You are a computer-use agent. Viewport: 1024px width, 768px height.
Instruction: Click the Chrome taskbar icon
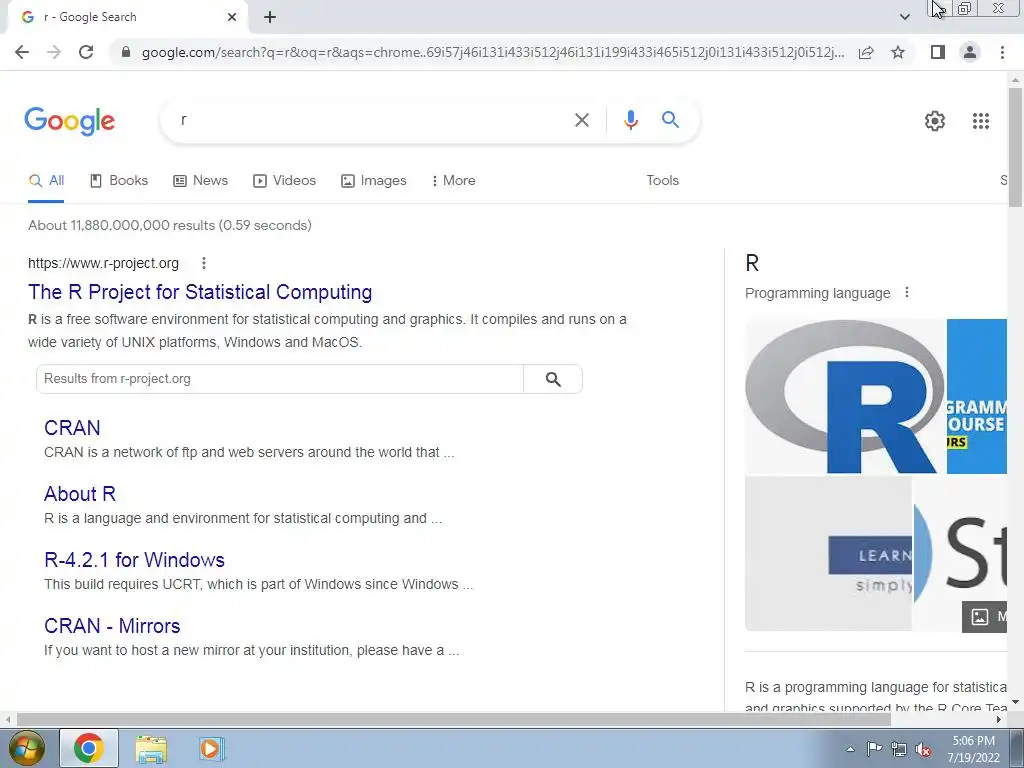(89, 748)
